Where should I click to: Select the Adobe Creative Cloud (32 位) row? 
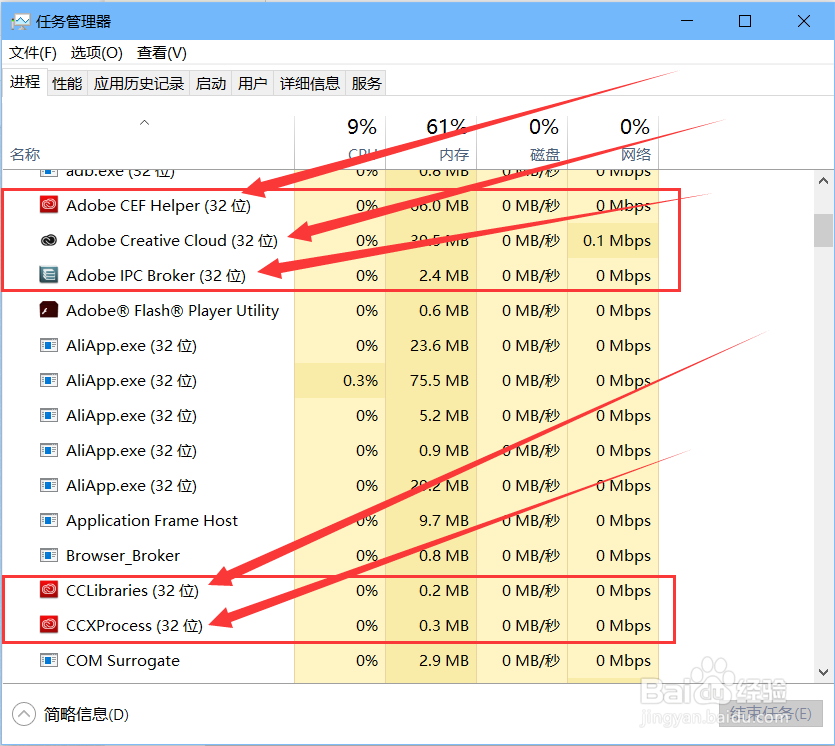331,240
